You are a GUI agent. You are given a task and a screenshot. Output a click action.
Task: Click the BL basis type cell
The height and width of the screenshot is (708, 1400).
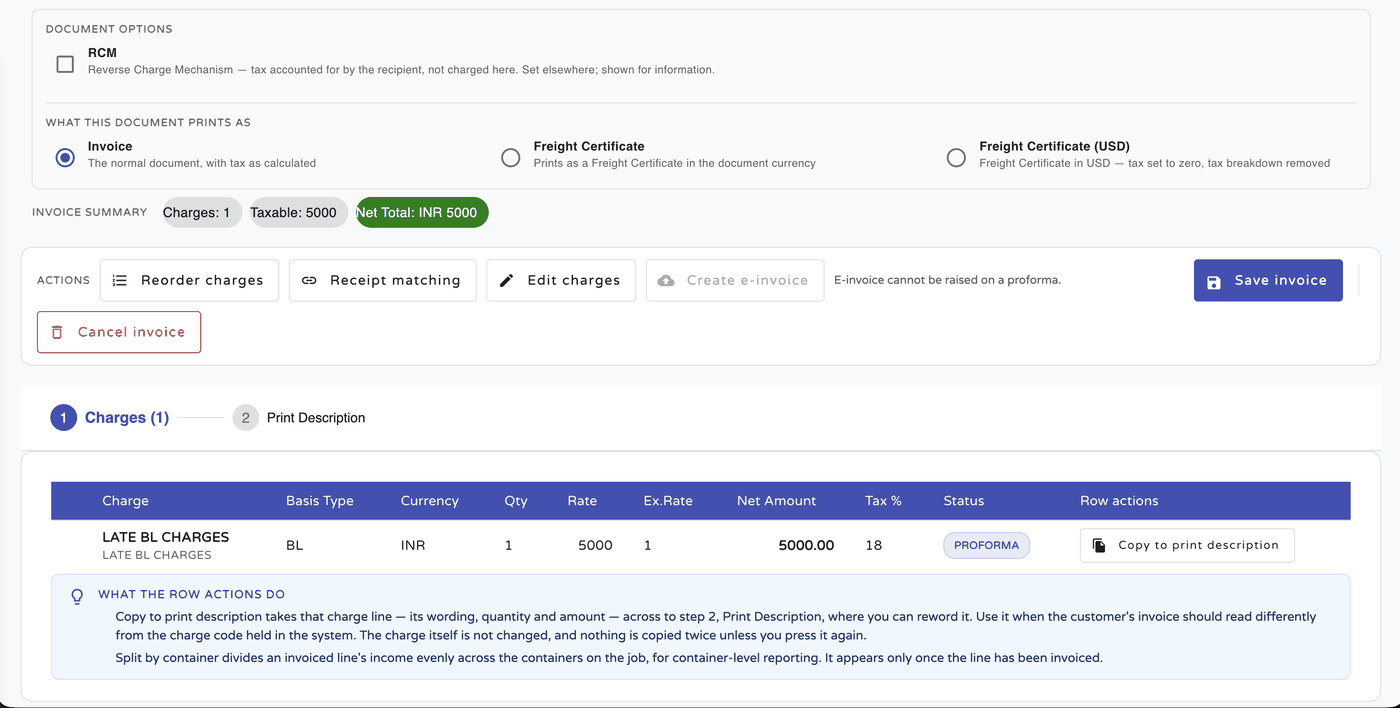294,545
